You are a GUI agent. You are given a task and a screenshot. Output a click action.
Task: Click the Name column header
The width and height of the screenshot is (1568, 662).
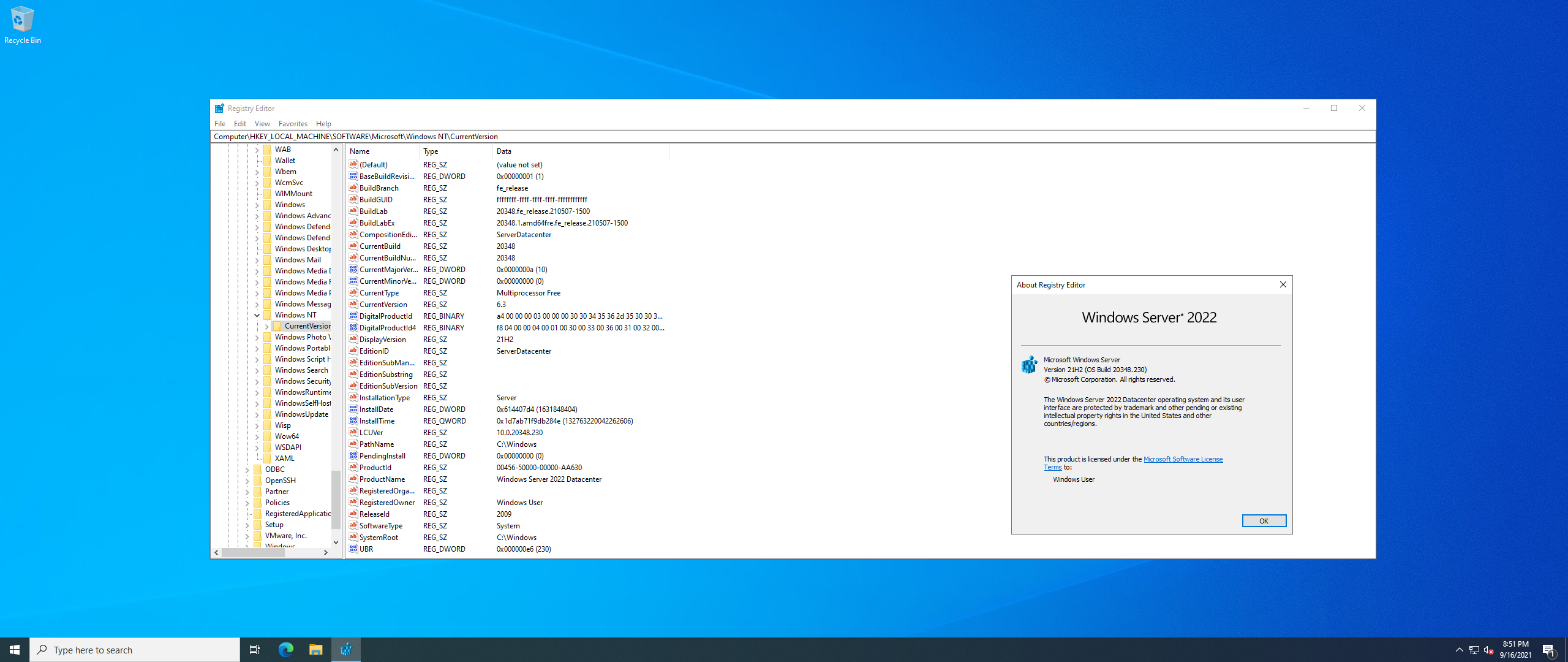click(382, 151)
